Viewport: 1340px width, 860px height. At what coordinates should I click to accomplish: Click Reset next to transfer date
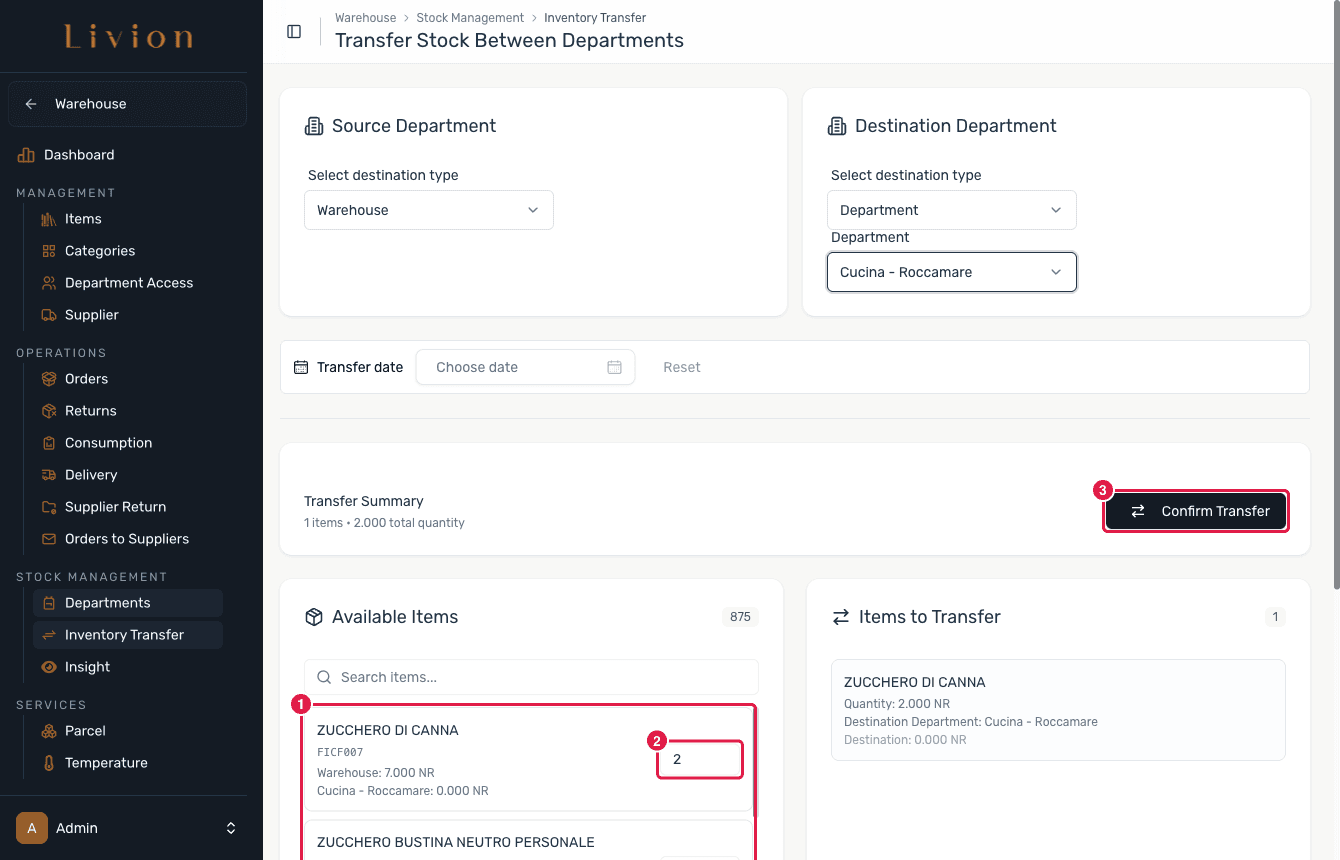(682, 367)
